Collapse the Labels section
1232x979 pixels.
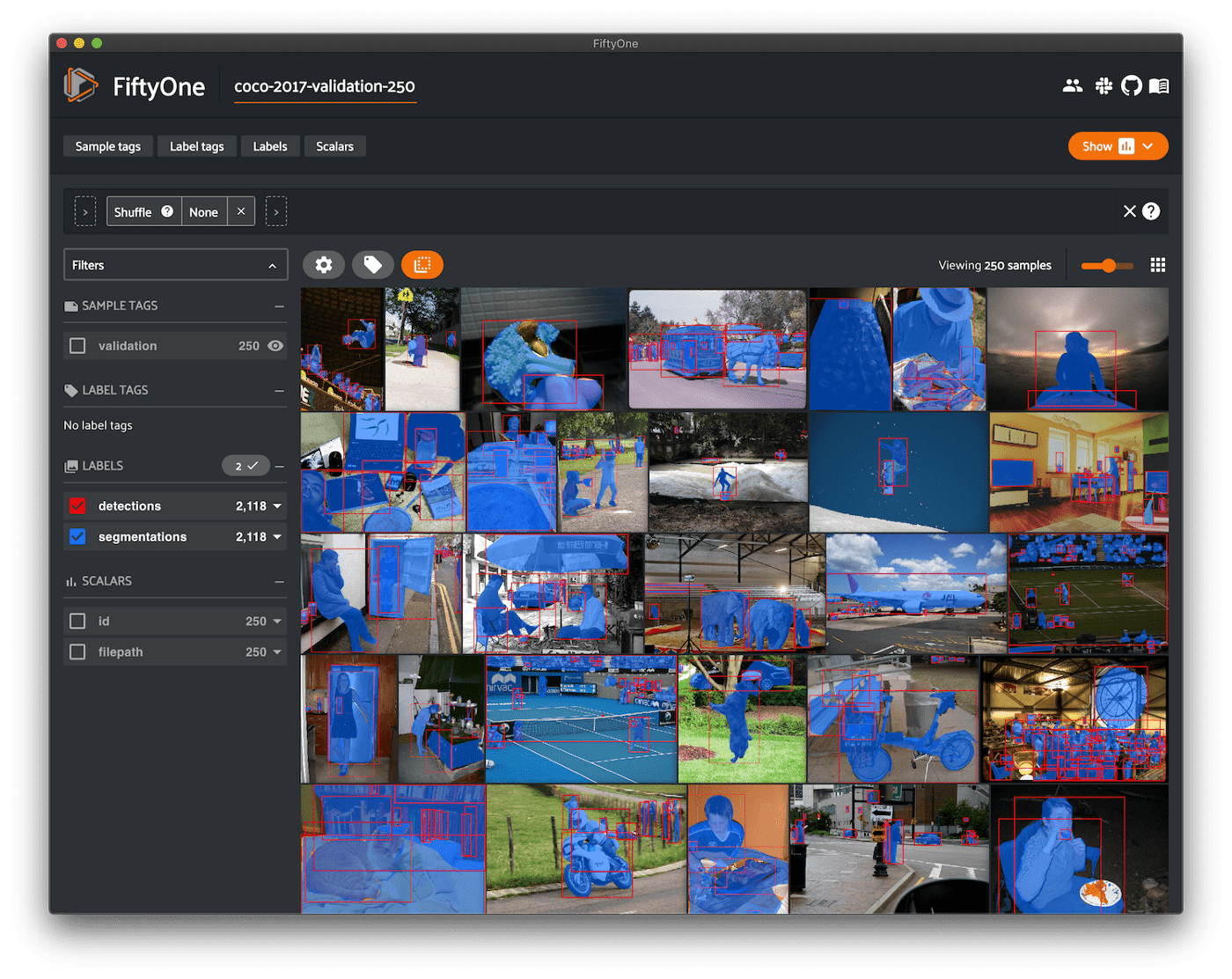[x=279, y=467]
